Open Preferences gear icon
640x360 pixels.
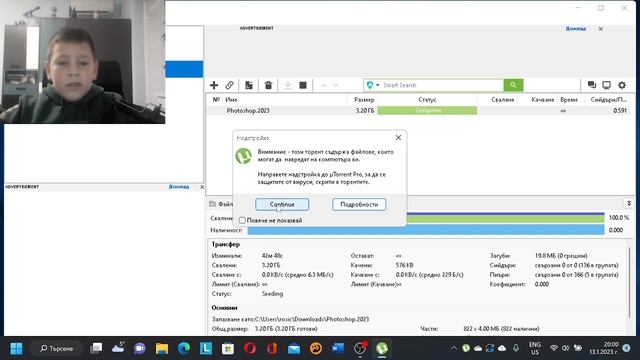pyautogui.click(x=622, y=85)
